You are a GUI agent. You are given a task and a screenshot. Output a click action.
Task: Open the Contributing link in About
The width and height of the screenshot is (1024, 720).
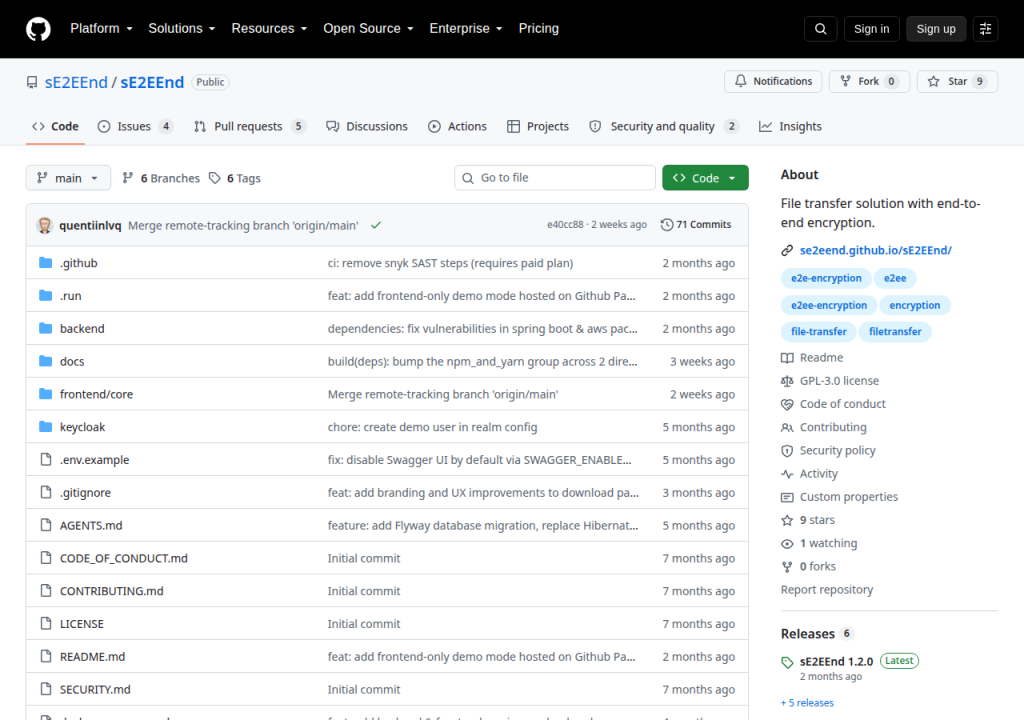(x=833, y=427)
